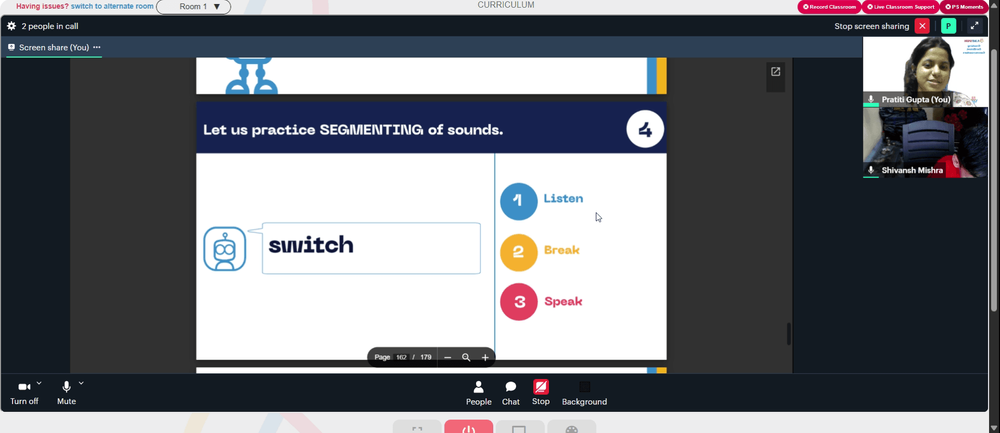Click the switch to alternate room link

point(112,6)
